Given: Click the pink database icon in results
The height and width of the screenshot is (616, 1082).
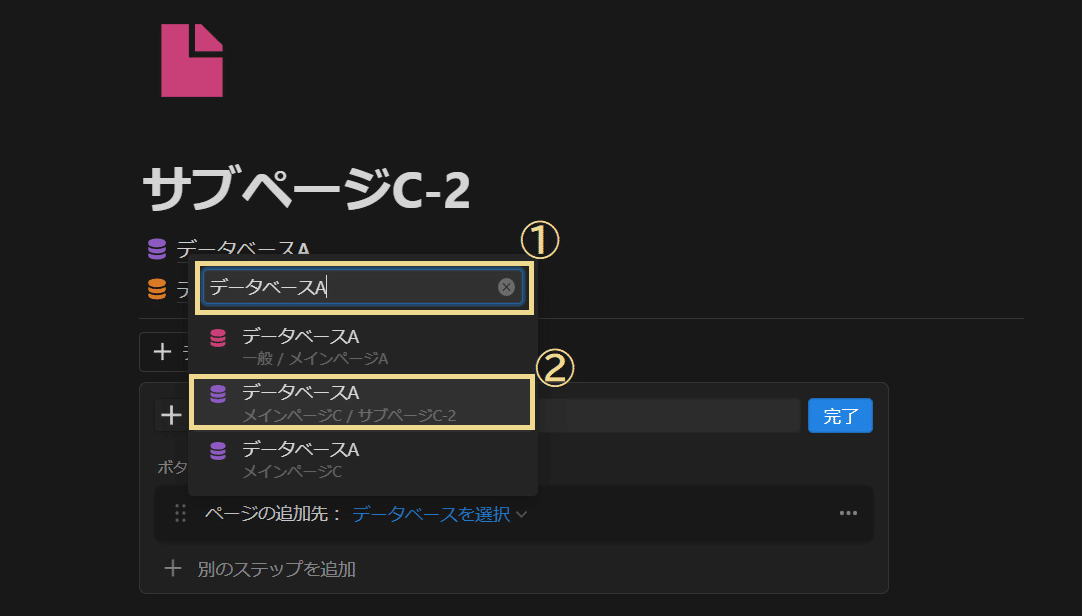Looking at the screenshot, I should (x=218, y=337).
